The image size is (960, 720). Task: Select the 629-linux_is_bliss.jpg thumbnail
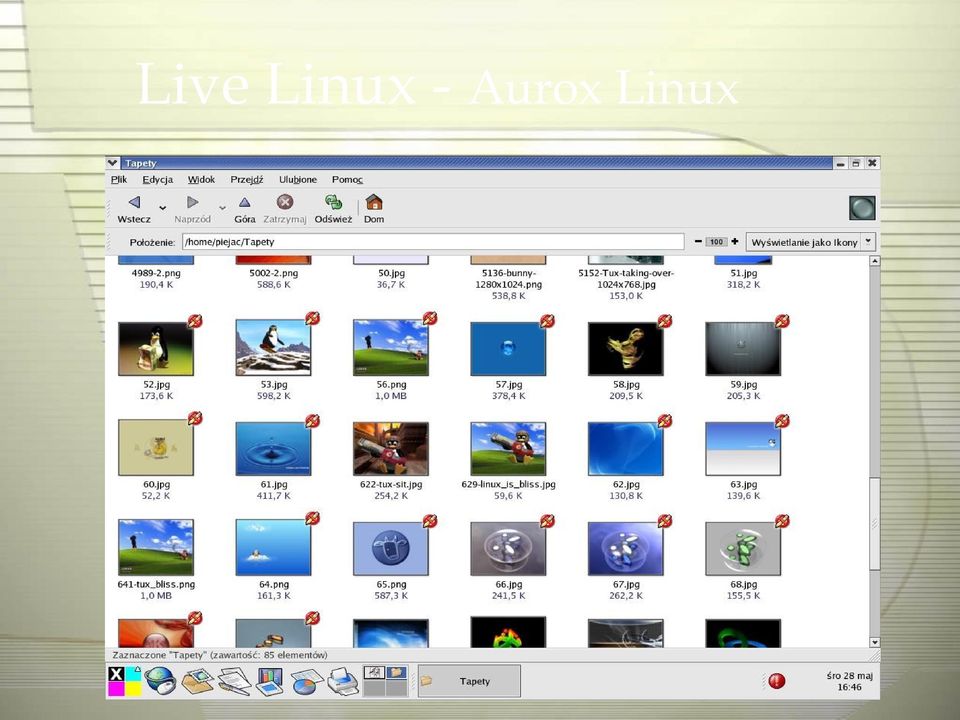(508, 449)
